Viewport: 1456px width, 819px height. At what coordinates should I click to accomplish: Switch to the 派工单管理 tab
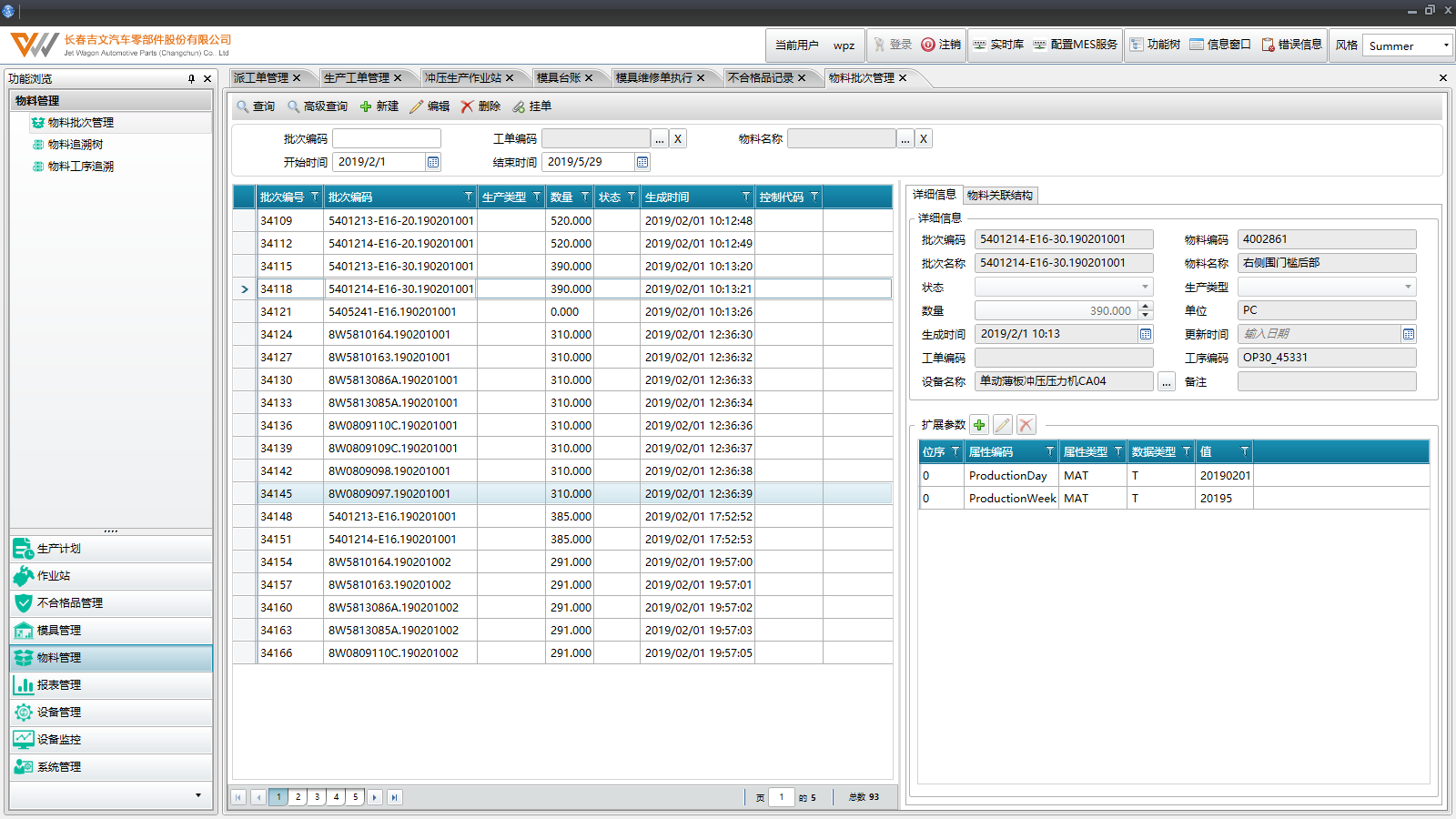point(261,78)
